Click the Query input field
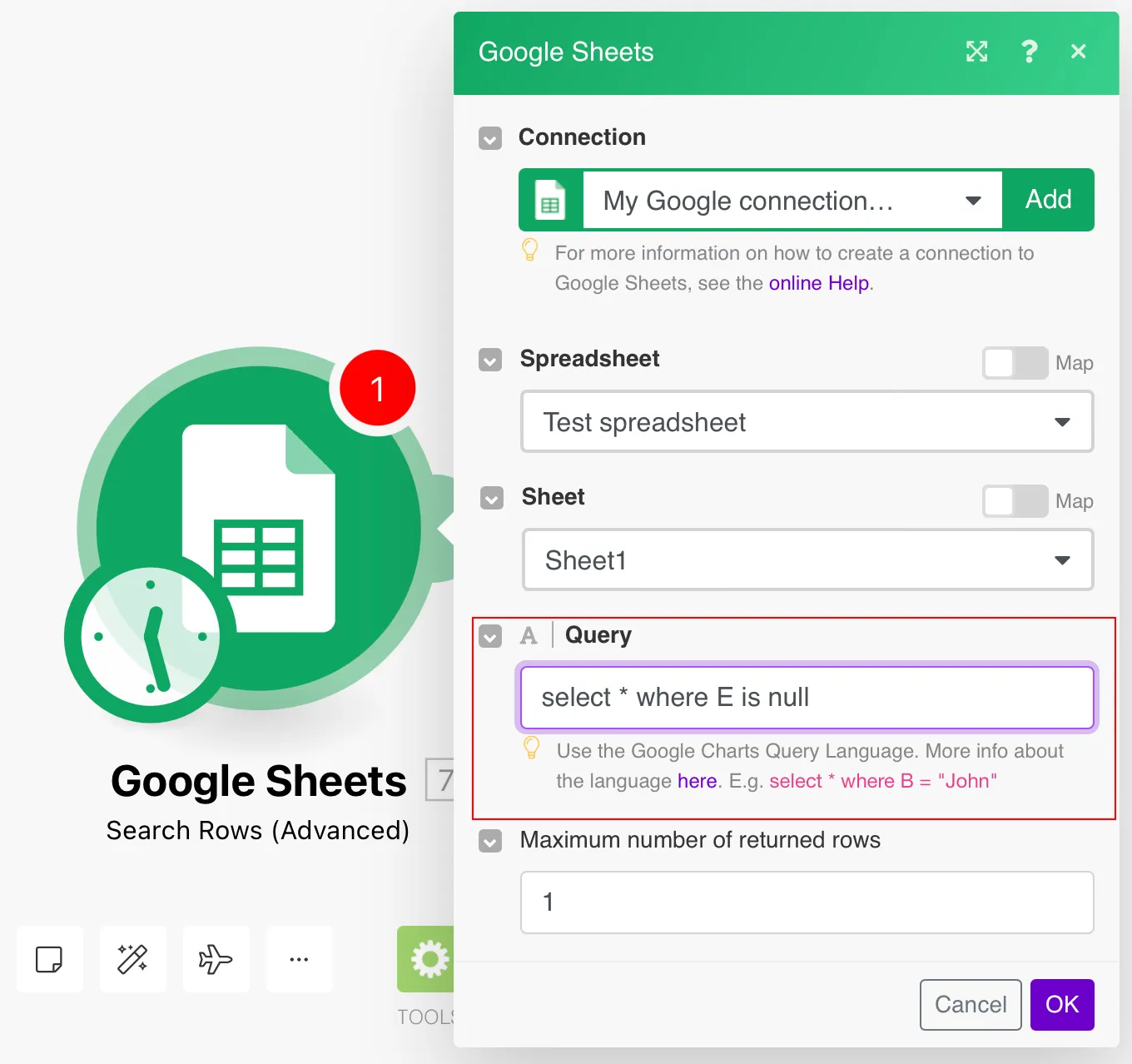This screenshot has width=1132, height=1064. (807, 698)
